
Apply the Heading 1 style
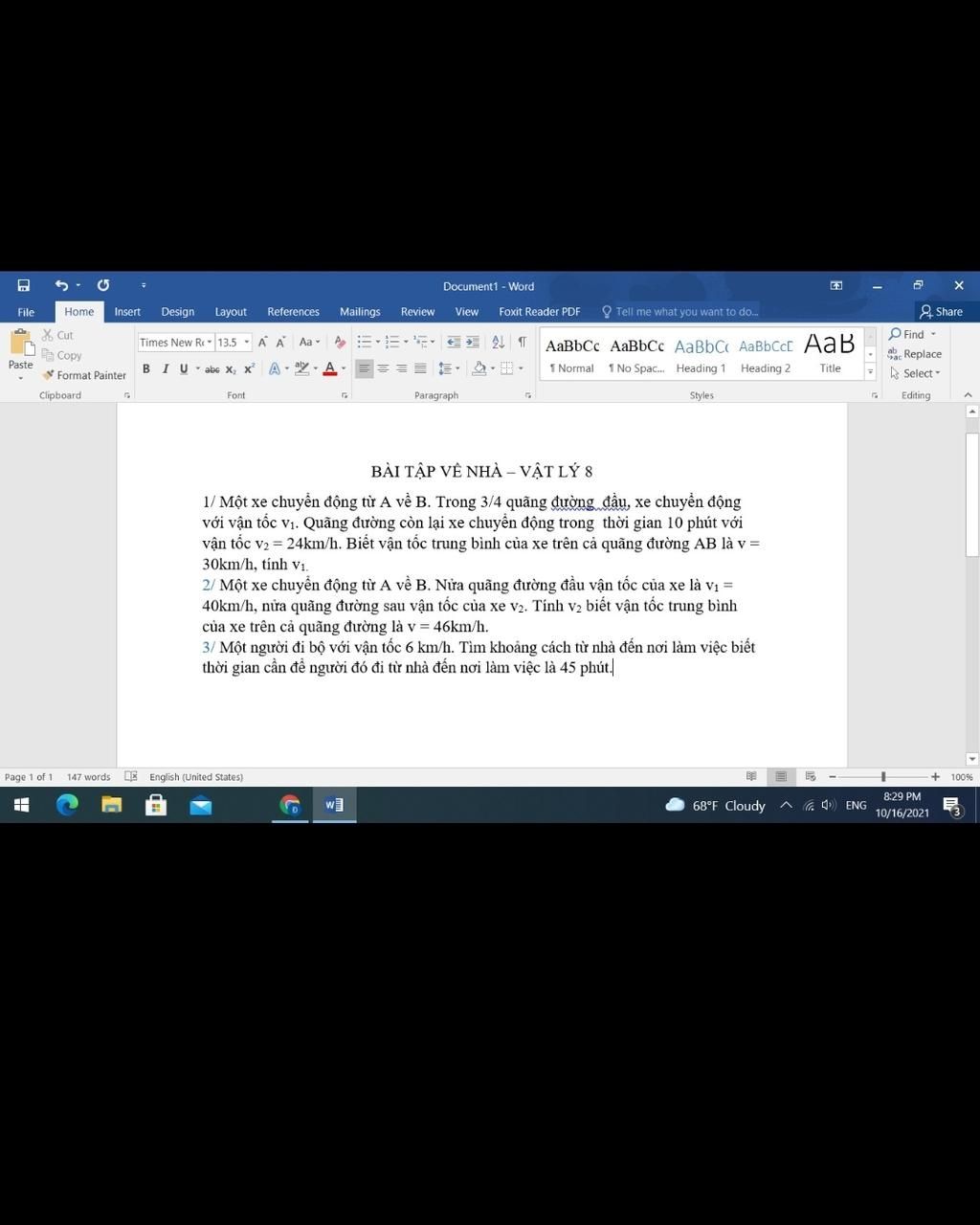(701, 354)
